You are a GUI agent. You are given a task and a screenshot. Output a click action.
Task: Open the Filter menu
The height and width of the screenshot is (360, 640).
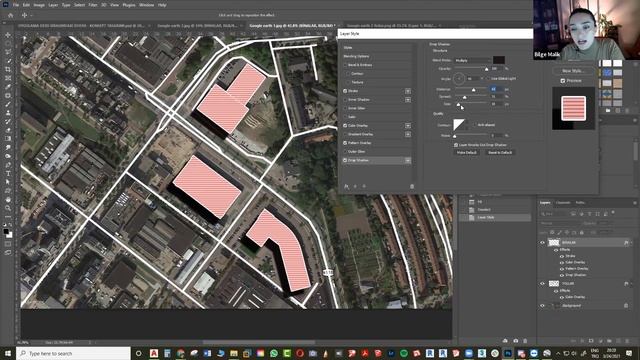coord(93,5)
